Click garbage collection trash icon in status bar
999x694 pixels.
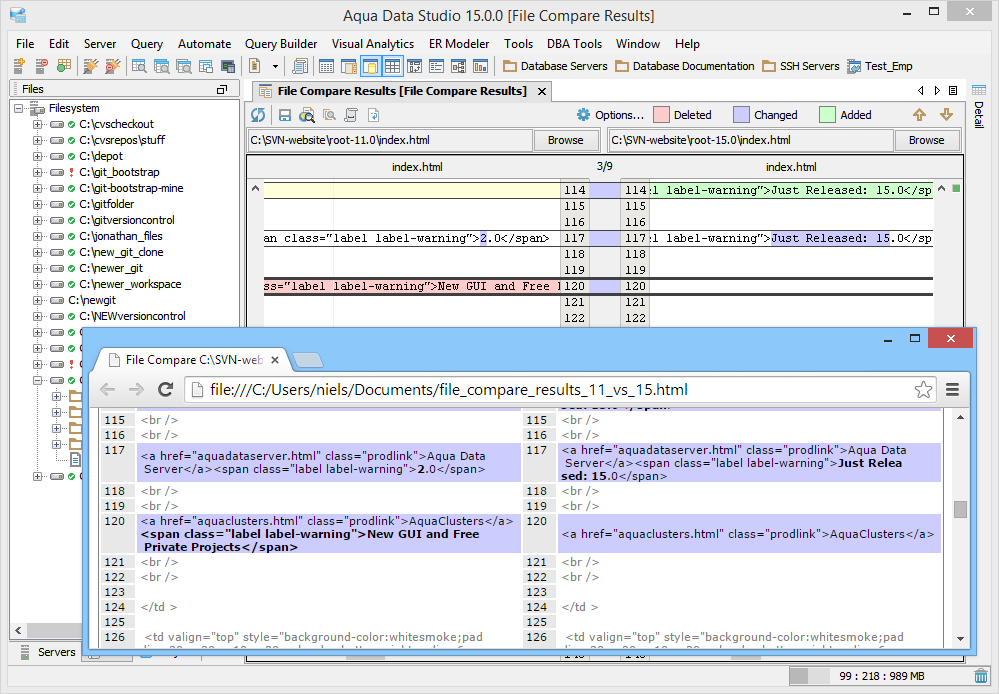(x=980, y=677)
